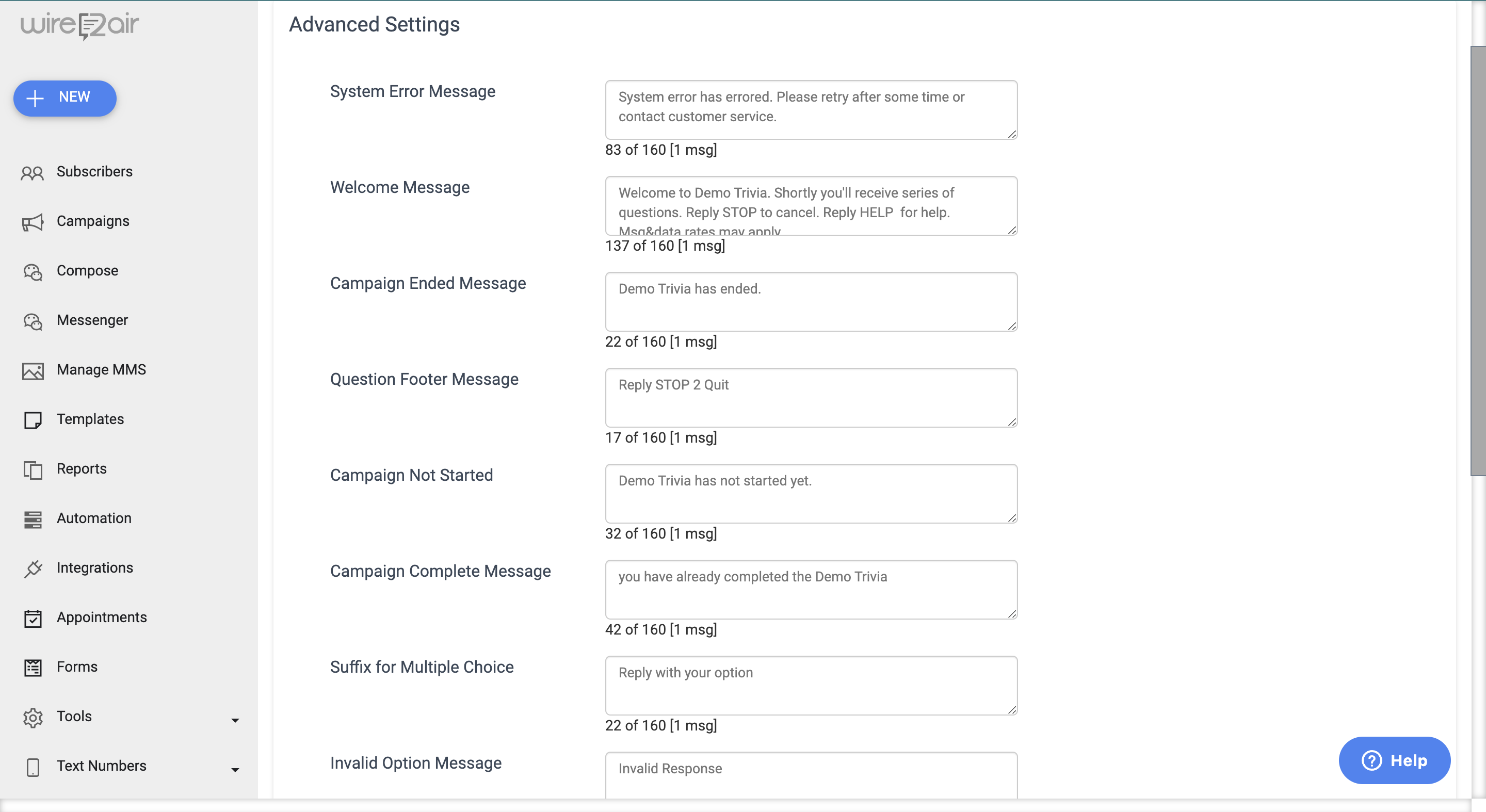Open Templates via the note icon
This screenshot has height=812, width=1486.
(33, 420)
